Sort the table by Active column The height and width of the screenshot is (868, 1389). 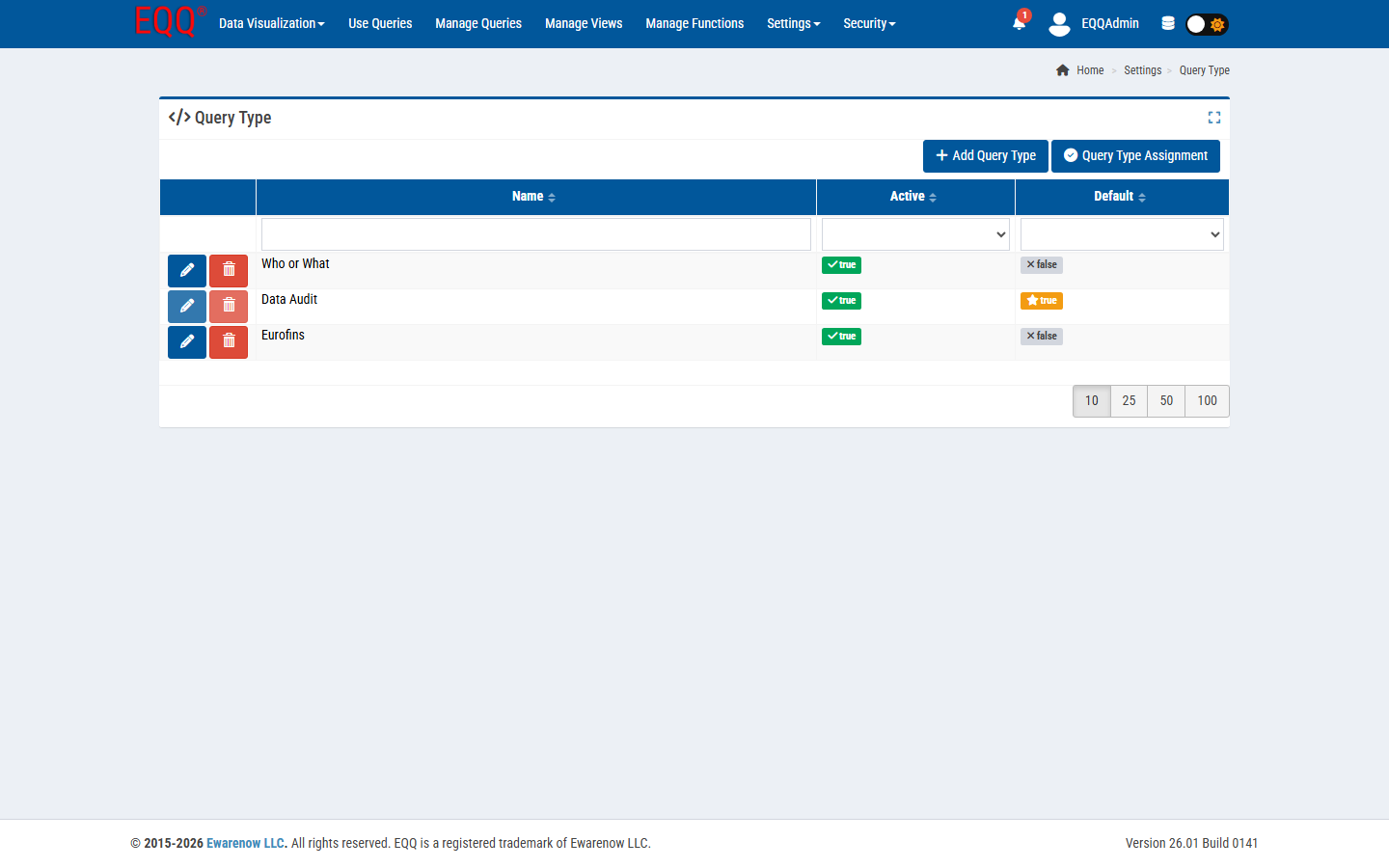click(913, 197)
